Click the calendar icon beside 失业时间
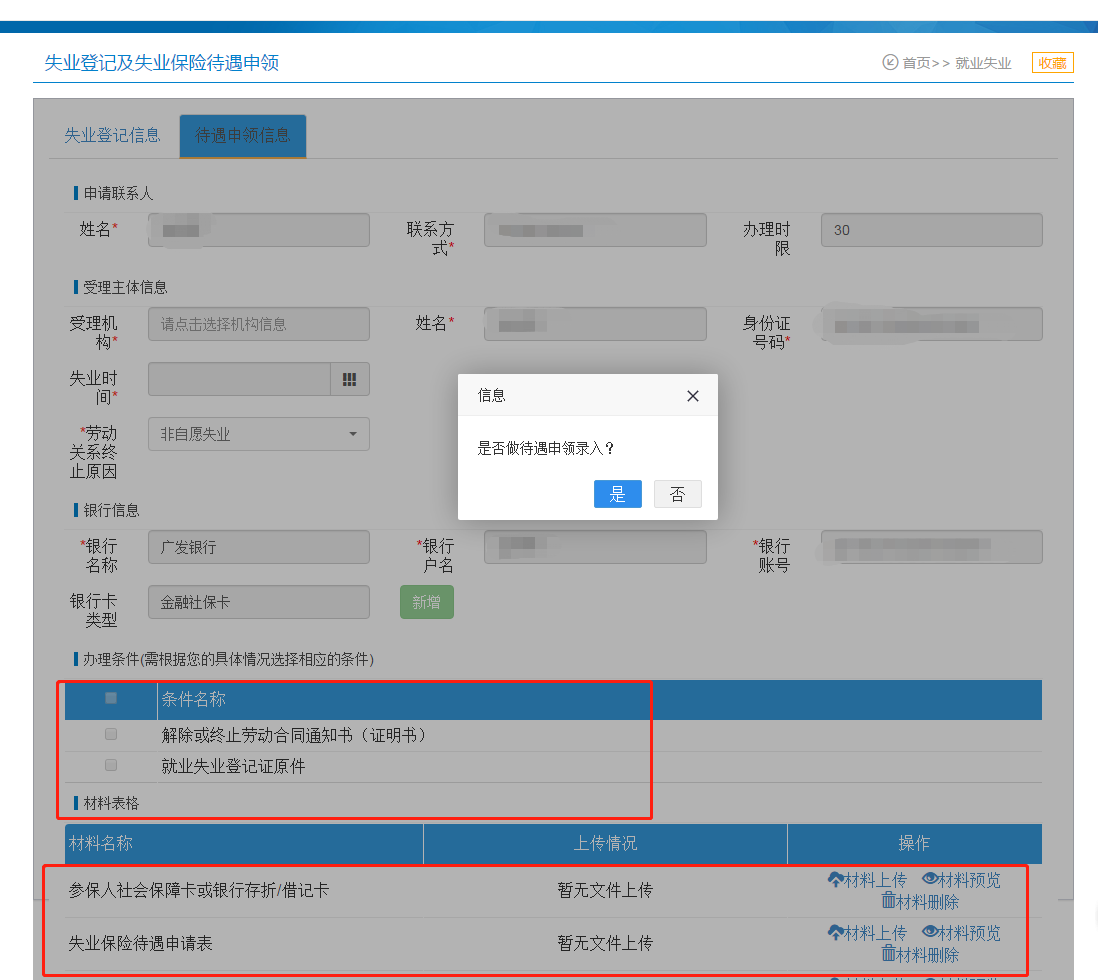 click(349, 379)
